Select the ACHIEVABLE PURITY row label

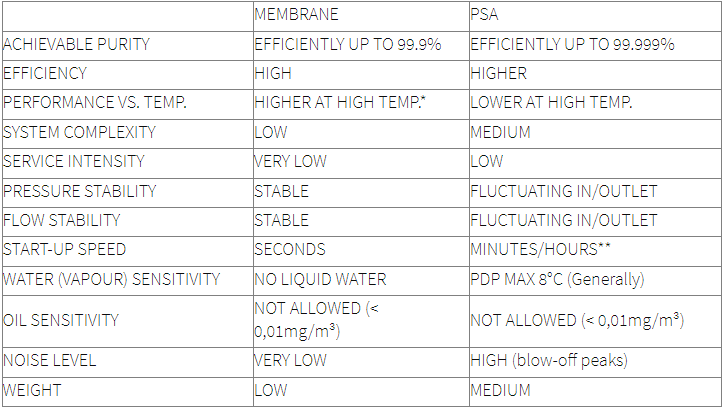pos(76,44)
